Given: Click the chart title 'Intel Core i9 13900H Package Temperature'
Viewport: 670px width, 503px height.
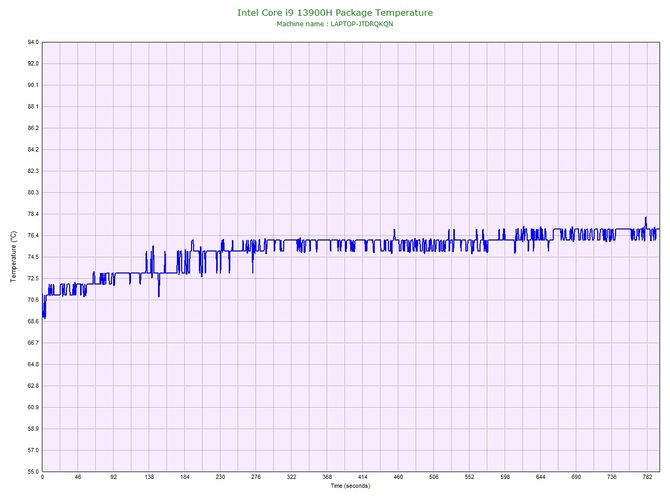Looking at the screenshot, I should (x=334, y=12).
